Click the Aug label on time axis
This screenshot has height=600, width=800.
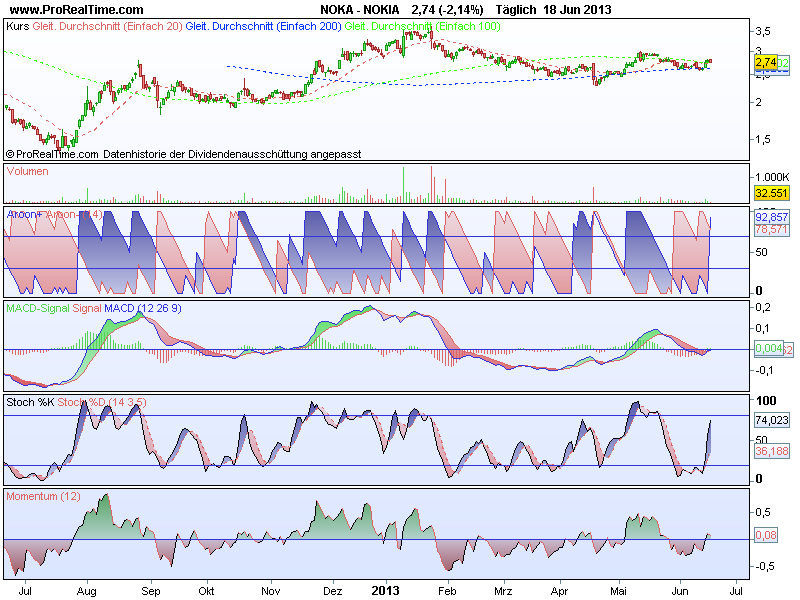coord(86,591)
